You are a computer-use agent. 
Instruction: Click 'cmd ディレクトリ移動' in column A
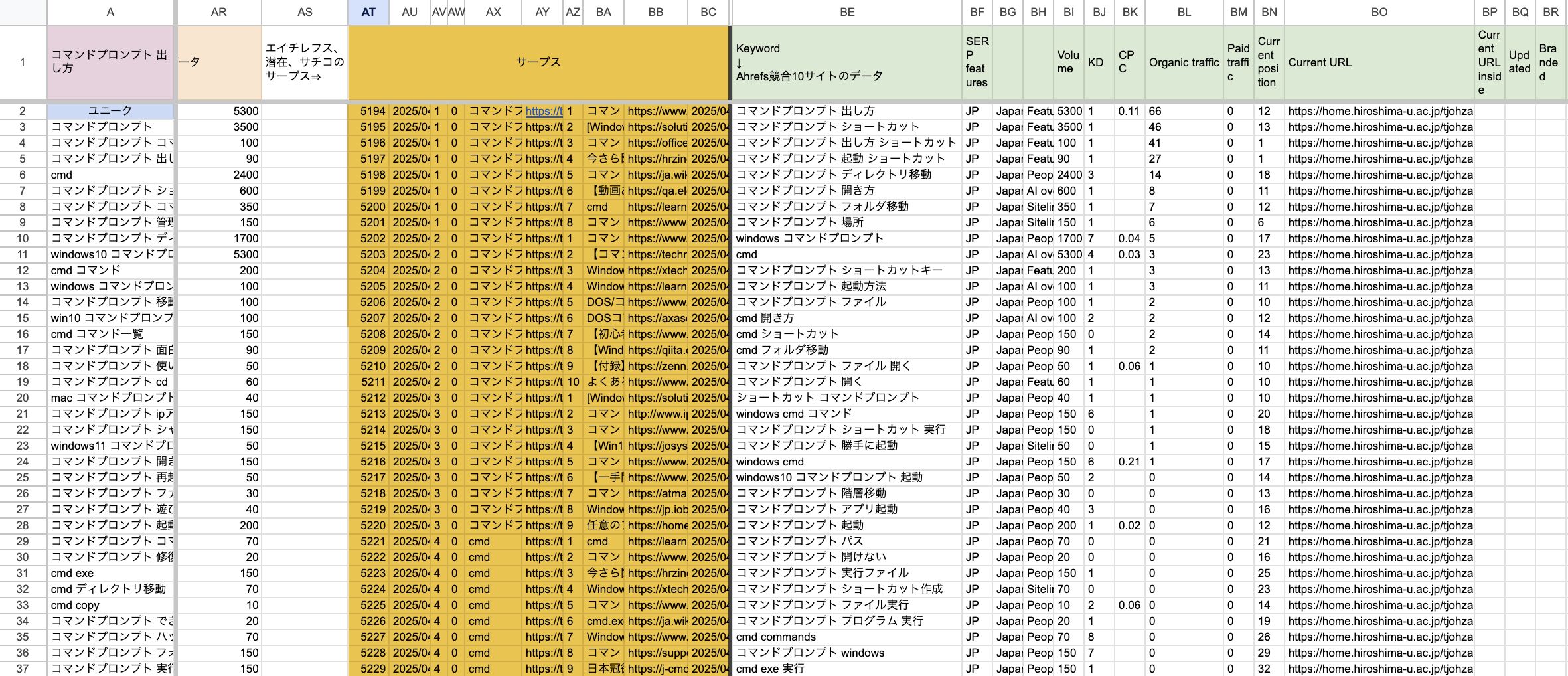point(110,589)
